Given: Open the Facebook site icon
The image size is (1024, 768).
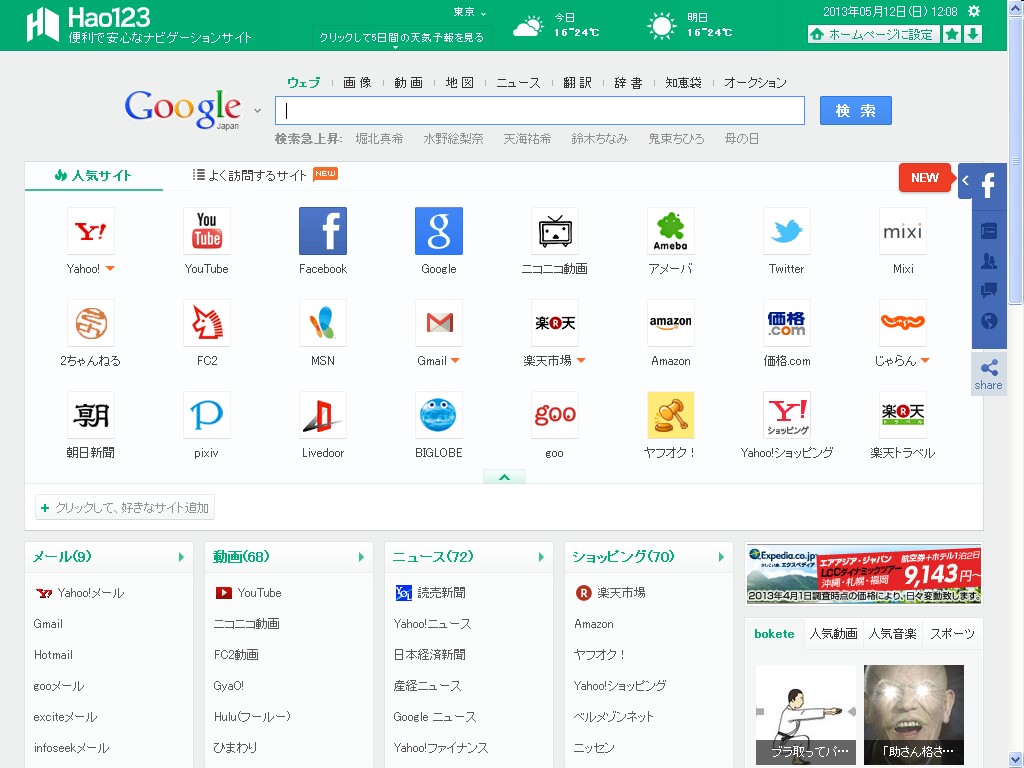Looking at the screenshot, I should click(x=323, y=231).
